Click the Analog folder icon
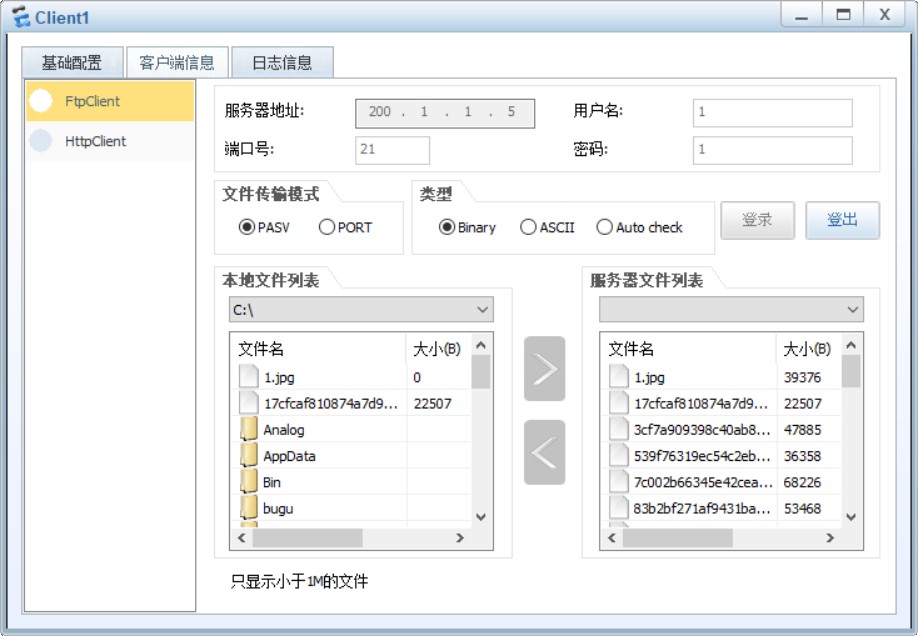The image size is (918, 636). (x=249, y=429)
